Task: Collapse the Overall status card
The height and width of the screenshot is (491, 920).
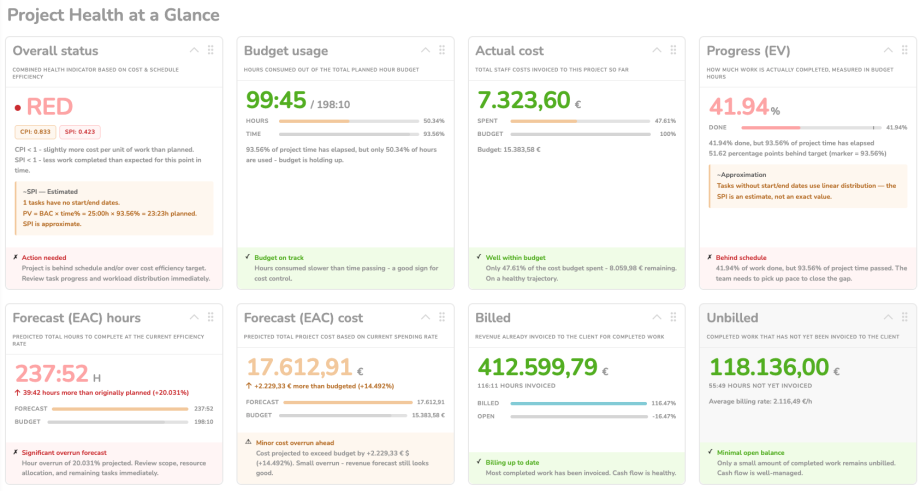Action: (x=194, y=50)
